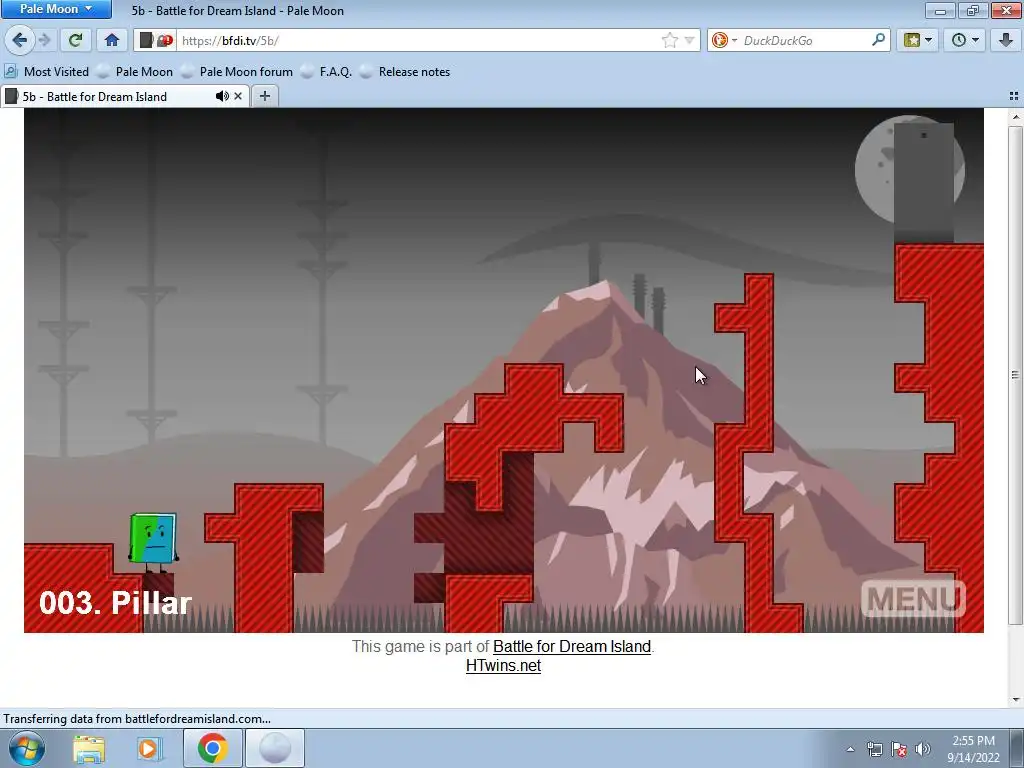Click the magnifier search icon
The width and height of the screenshot is (1024, 768).
878,40
